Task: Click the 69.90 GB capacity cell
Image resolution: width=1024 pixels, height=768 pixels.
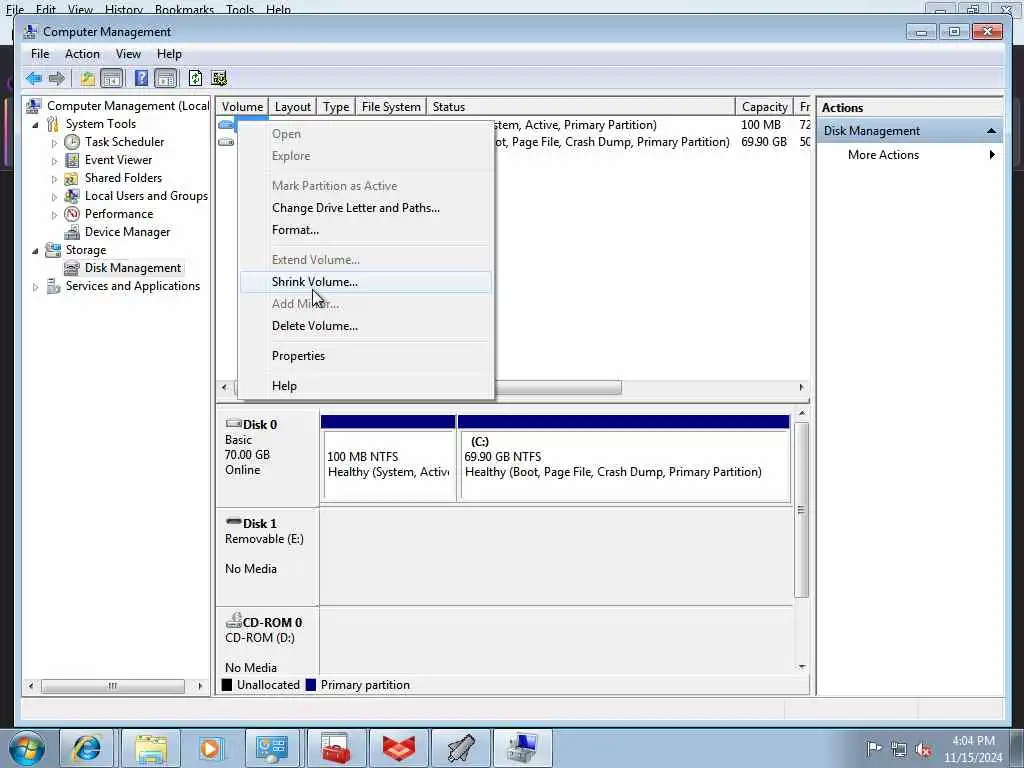Action: pyautogui.click(x=763, y=142)
